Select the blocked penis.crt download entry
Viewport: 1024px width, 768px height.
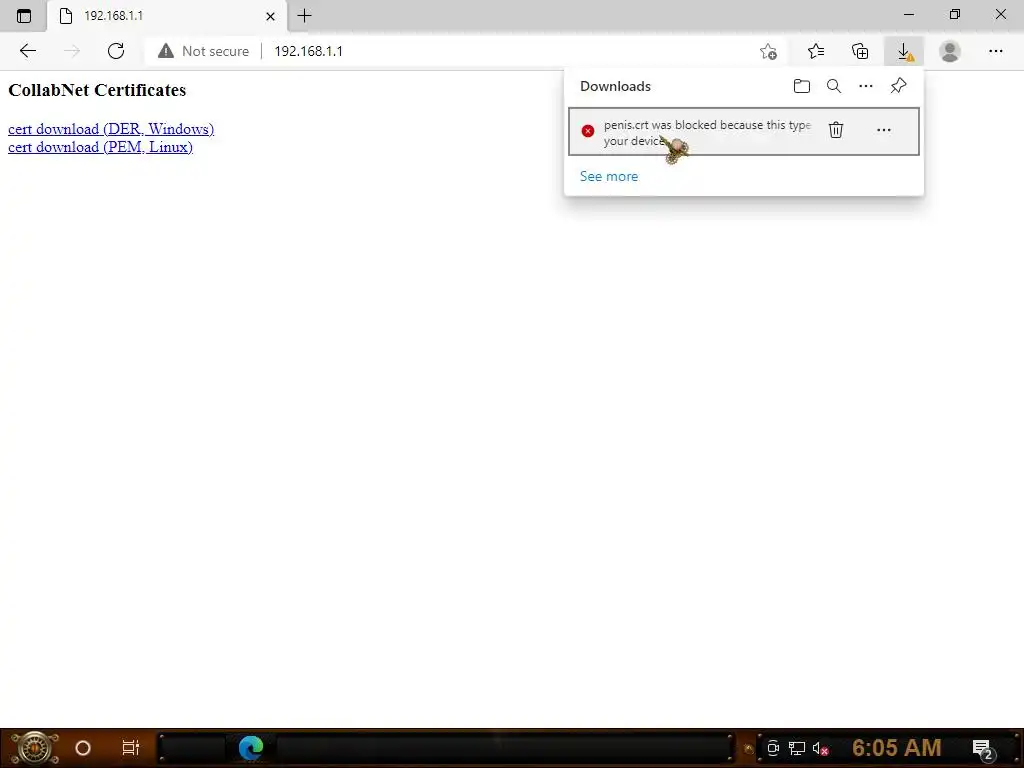click(744, 131)
